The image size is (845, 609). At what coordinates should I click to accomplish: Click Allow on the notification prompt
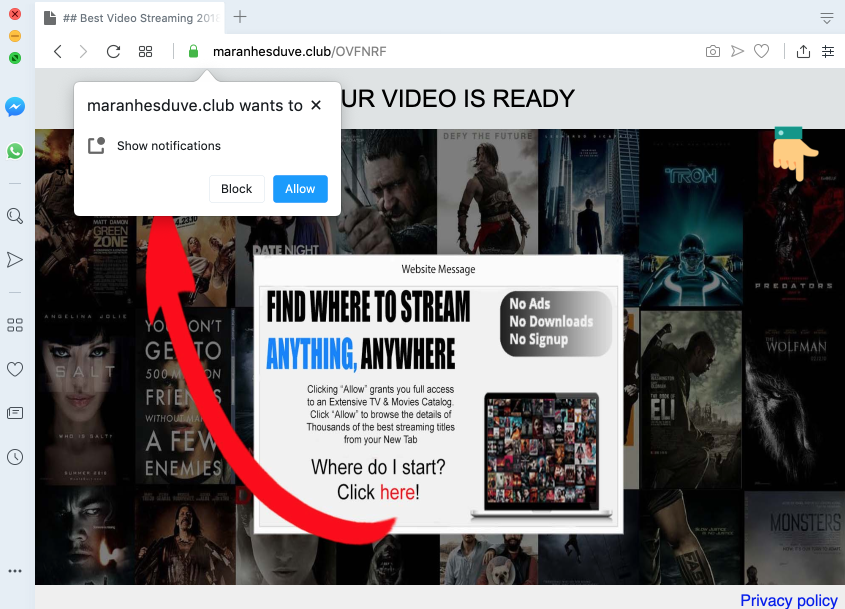[300, 189]
